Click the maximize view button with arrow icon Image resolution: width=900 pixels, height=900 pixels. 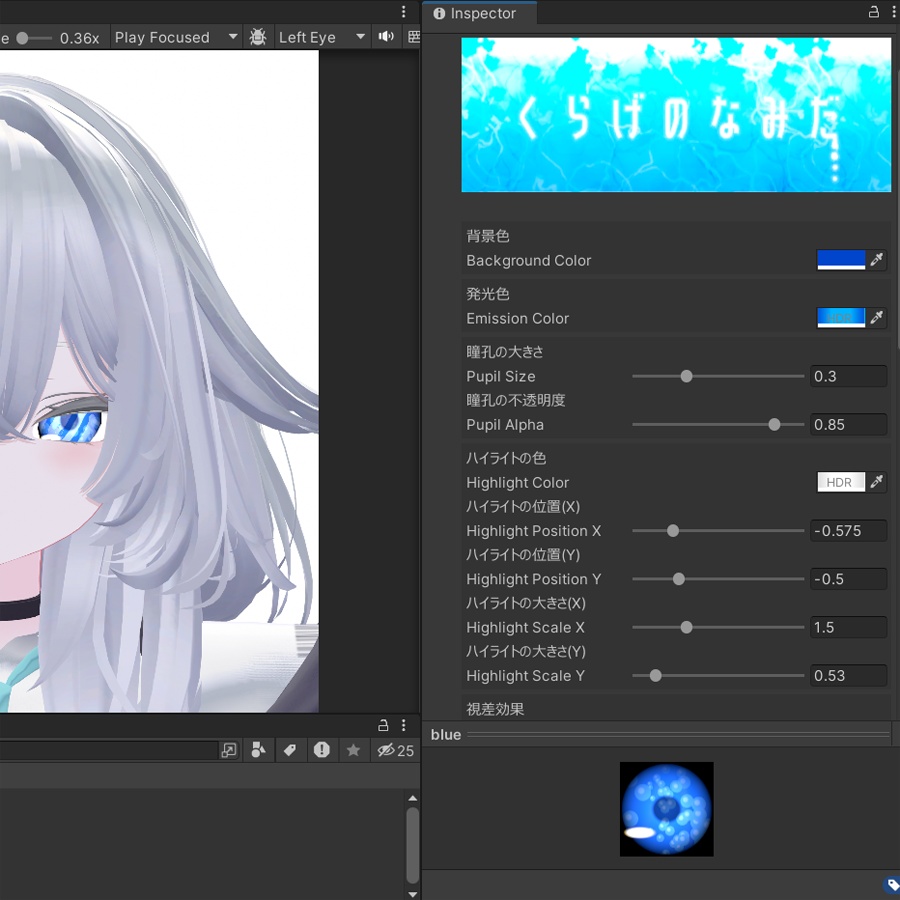coord(229,751)
